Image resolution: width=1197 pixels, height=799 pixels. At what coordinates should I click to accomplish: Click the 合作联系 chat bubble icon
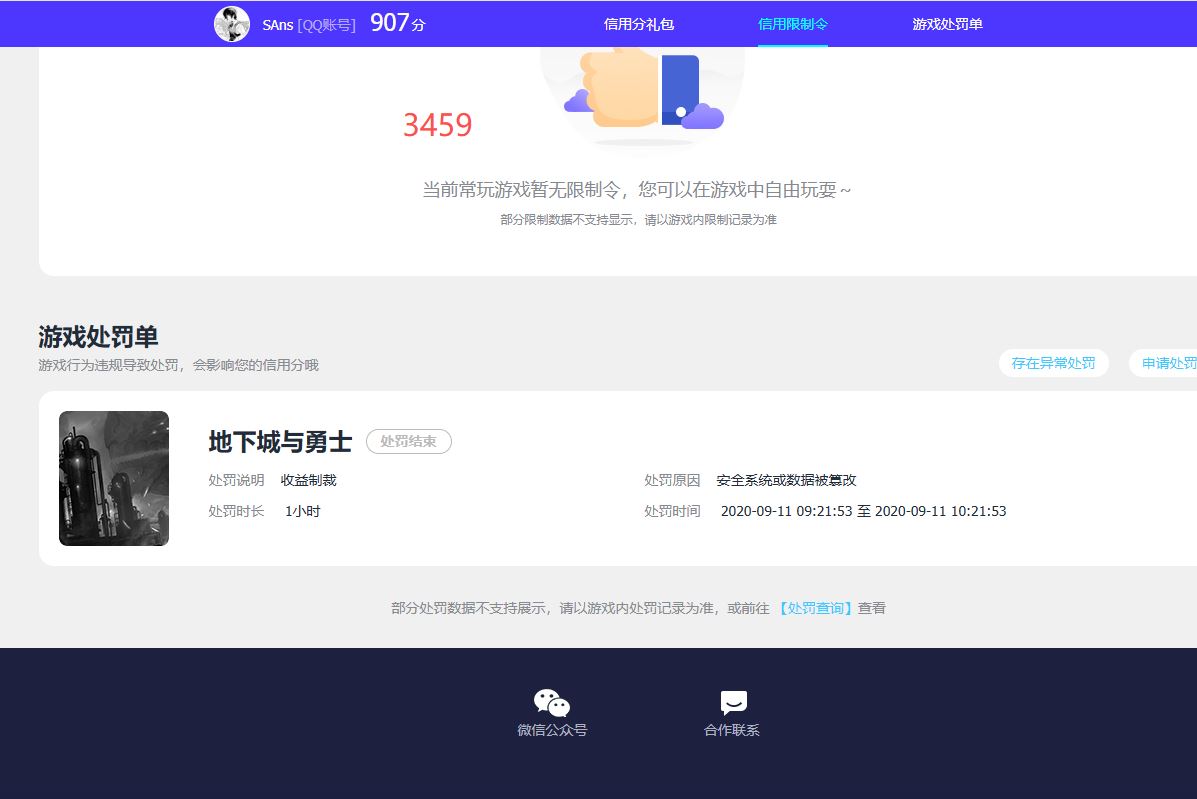tap(732, 702)
